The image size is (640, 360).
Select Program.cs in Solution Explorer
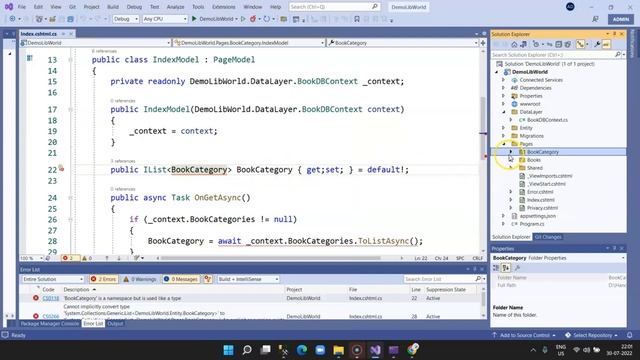pyautogui.click(x=531, y=224)
